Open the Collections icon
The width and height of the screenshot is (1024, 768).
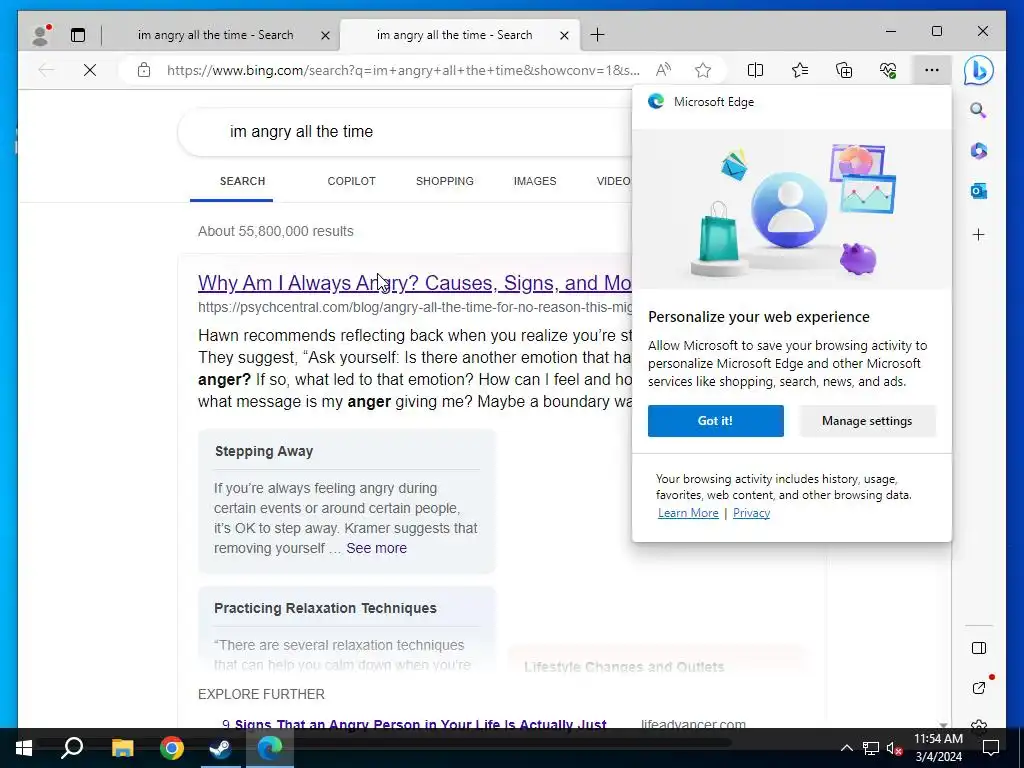pyautogui.click(x=844, y=70)
